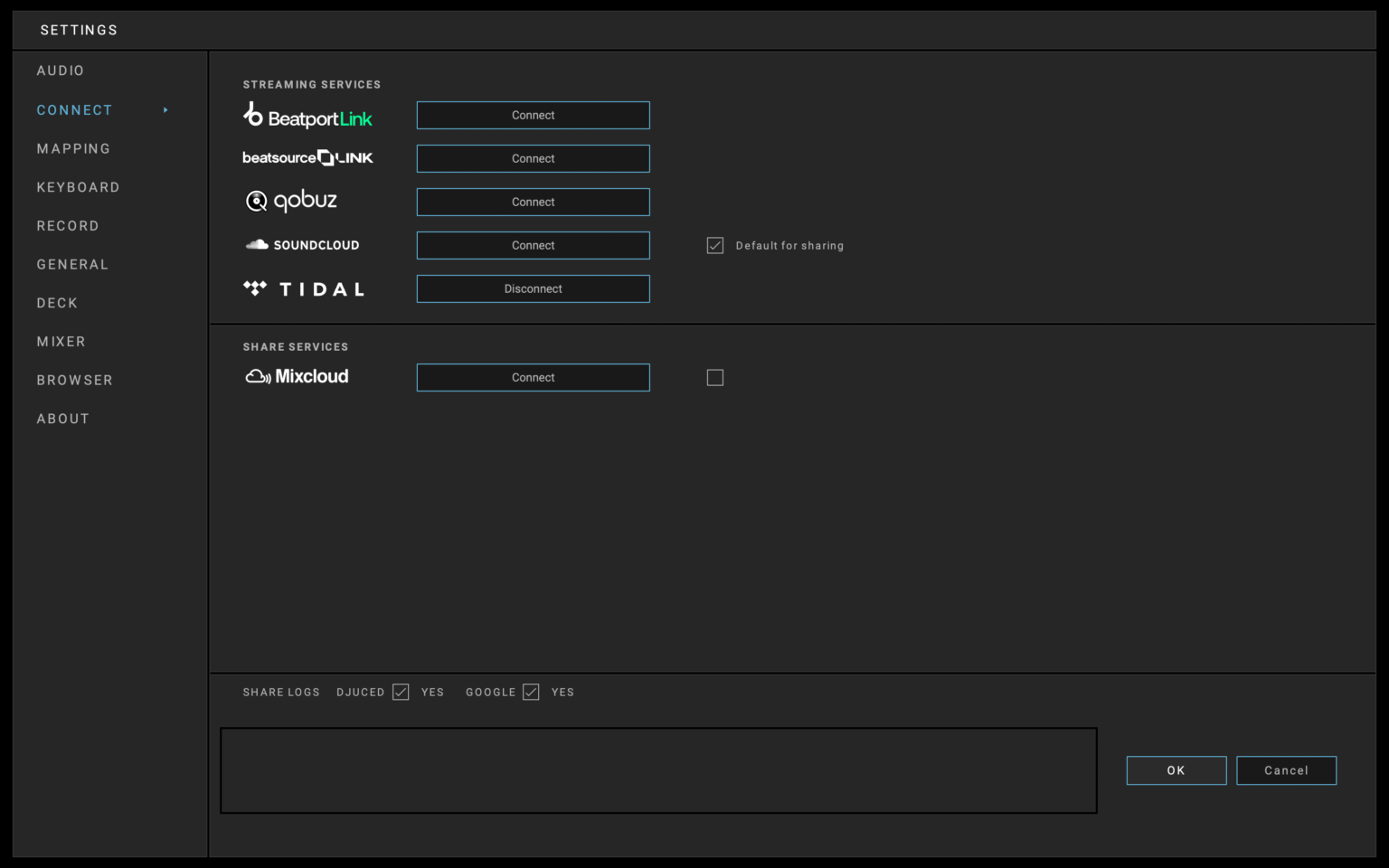
Task: Click the Beatsource LINK logo
Action: [307, 157]
